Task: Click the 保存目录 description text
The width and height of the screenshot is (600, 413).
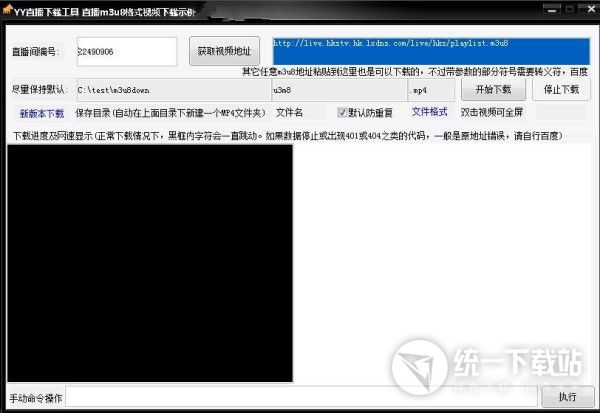Action: 170,113
